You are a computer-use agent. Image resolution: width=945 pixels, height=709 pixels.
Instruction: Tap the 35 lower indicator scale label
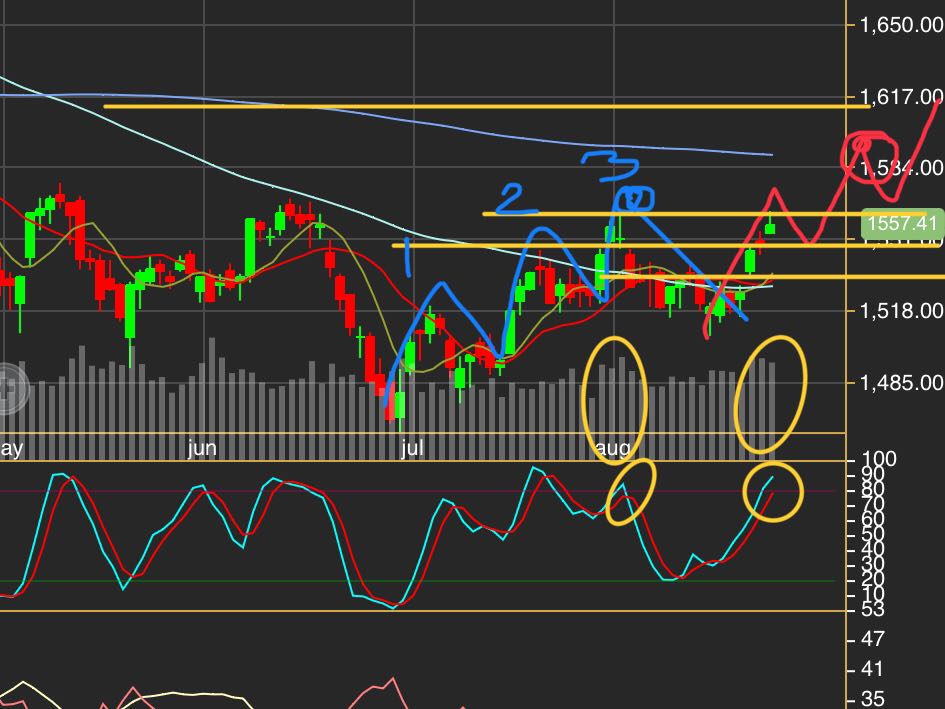pos(872,699)
